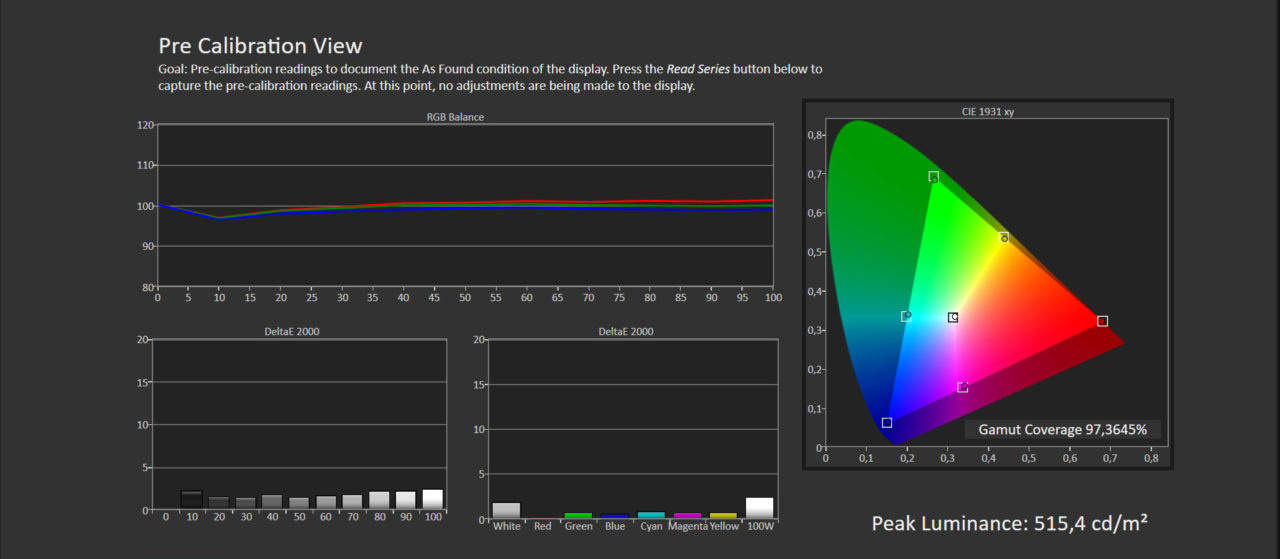Click the 20 percent bar in grayscale DeltaE chart

(219, 503)
